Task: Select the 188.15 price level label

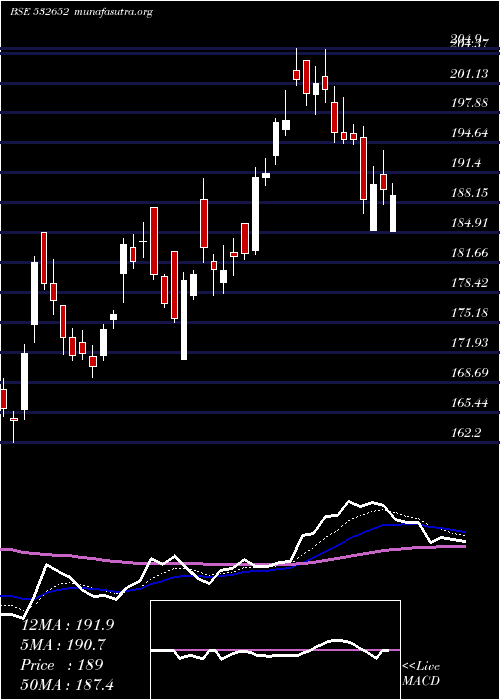Action: pyautogui.click(x=469, y=193)
